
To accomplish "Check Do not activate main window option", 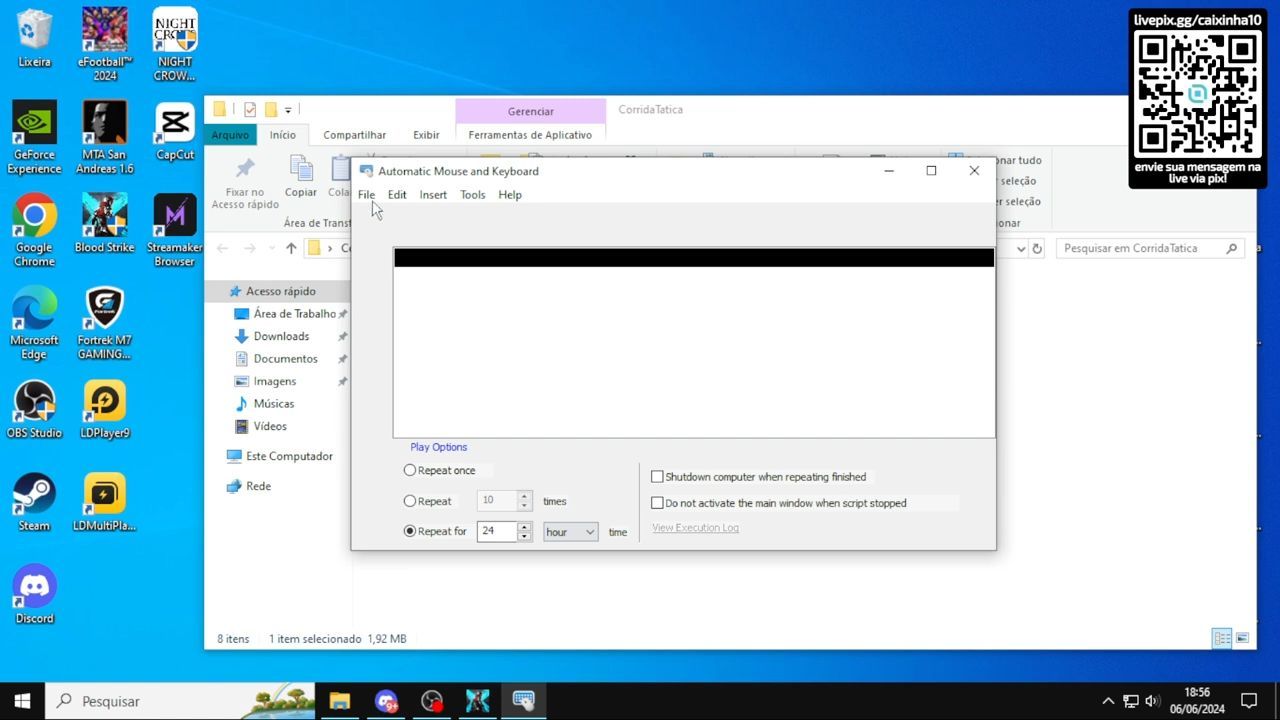I will [x=657, y=503].
